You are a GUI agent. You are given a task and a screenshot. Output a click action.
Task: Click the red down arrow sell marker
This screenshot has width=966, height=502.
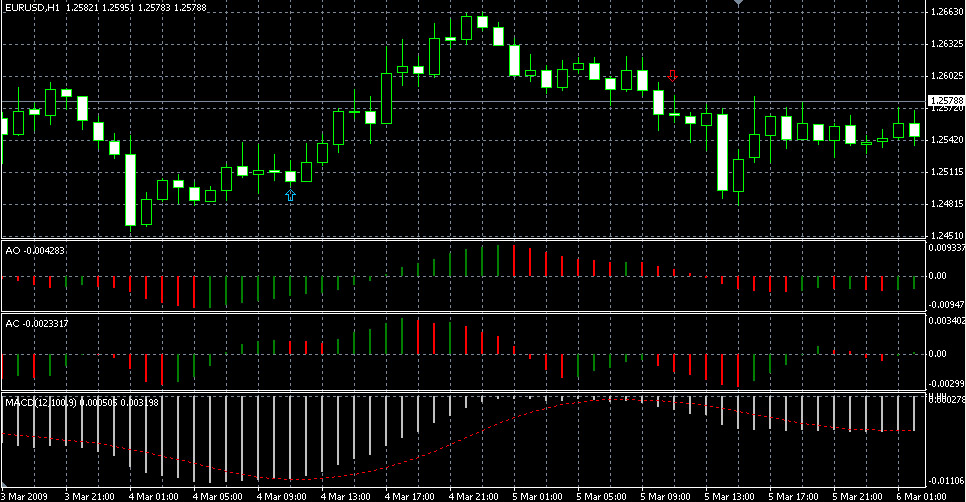672,76
